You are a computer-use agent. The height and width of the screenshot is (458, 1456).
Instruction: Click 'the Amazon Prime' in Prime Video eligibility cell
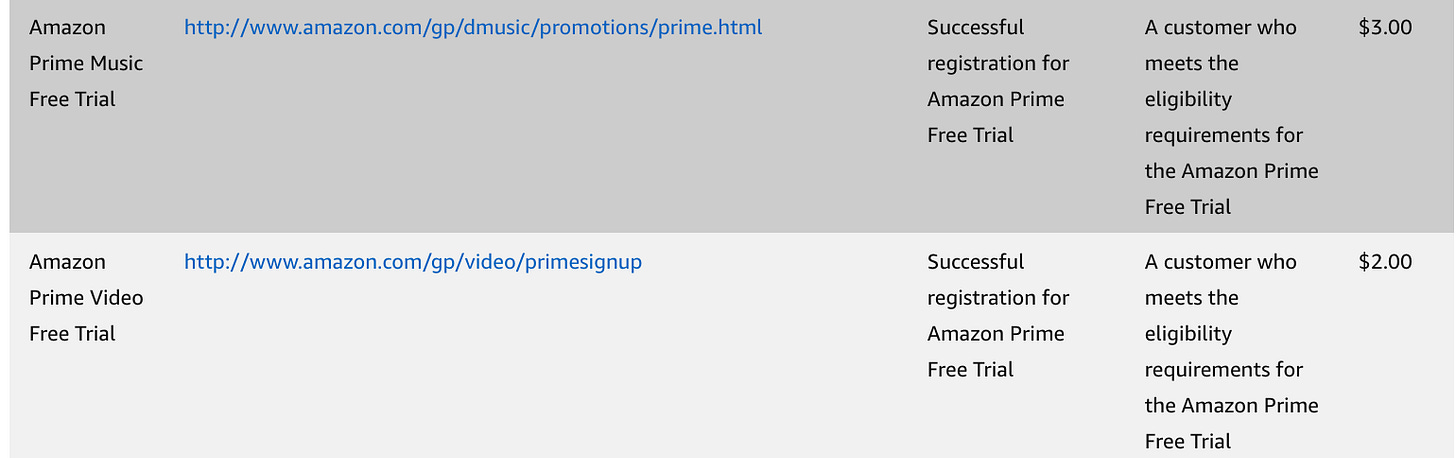[x=1232, y=405]
